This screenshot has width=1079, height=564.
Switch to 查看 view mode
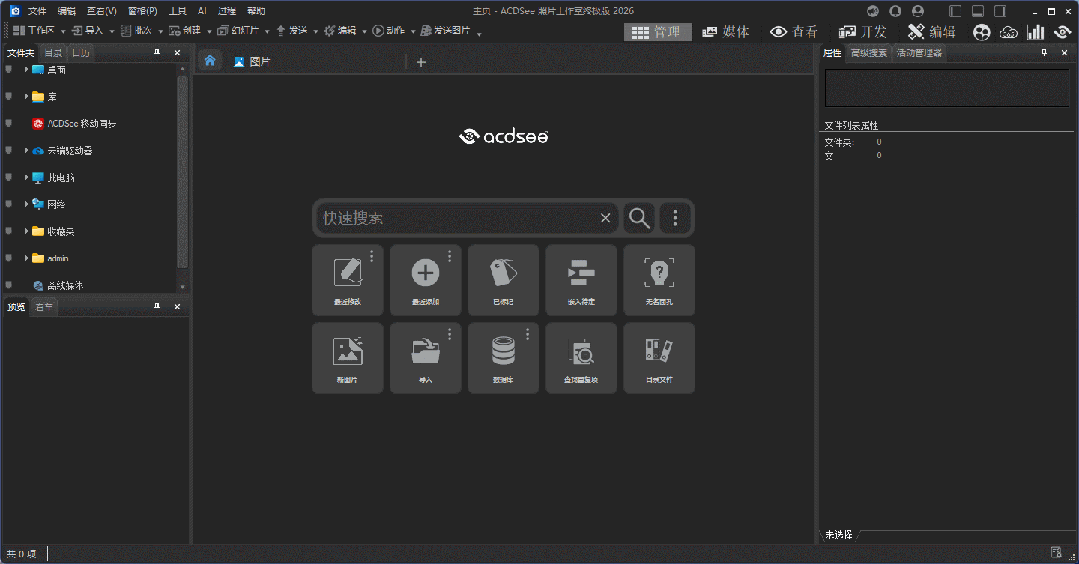coord(794,32)
